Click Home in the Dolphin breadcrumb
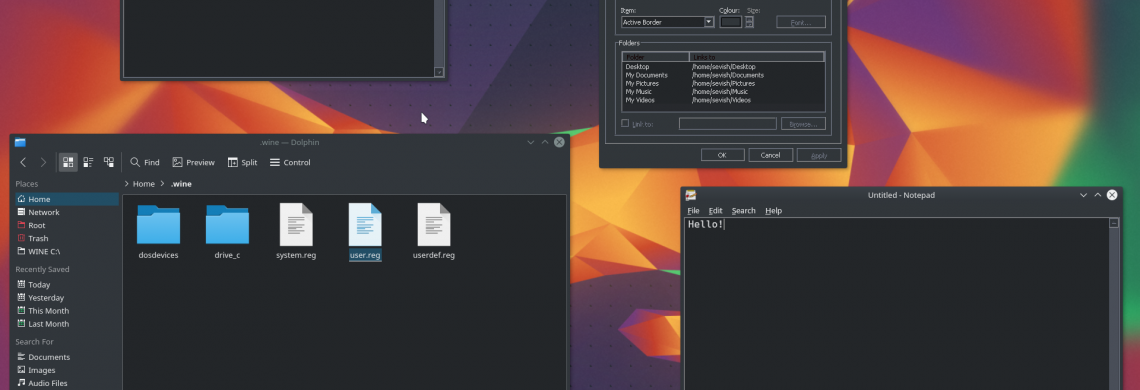1140x390 pixels. (x=144, y=184)
